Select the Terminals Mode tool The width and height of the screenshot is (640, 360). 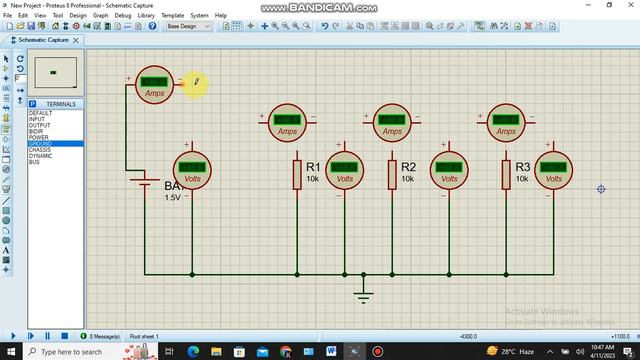(x=6, y=129)
